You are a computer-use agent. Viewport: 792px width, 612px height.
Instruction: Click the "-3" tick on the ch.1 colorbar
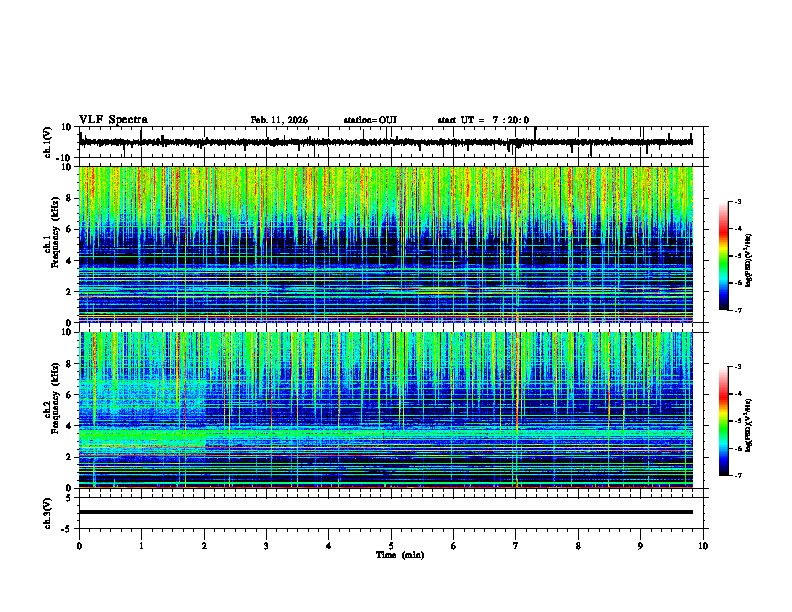coord(737,201)
